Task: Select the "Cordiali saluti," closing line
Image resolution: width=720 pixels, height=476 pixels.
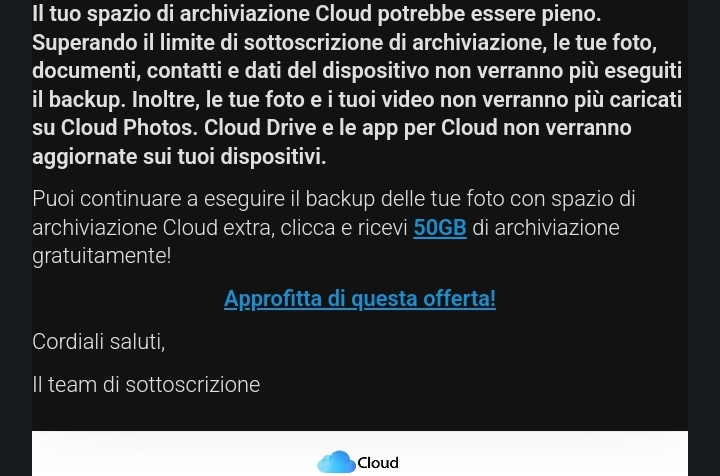Action: (99, 342)
